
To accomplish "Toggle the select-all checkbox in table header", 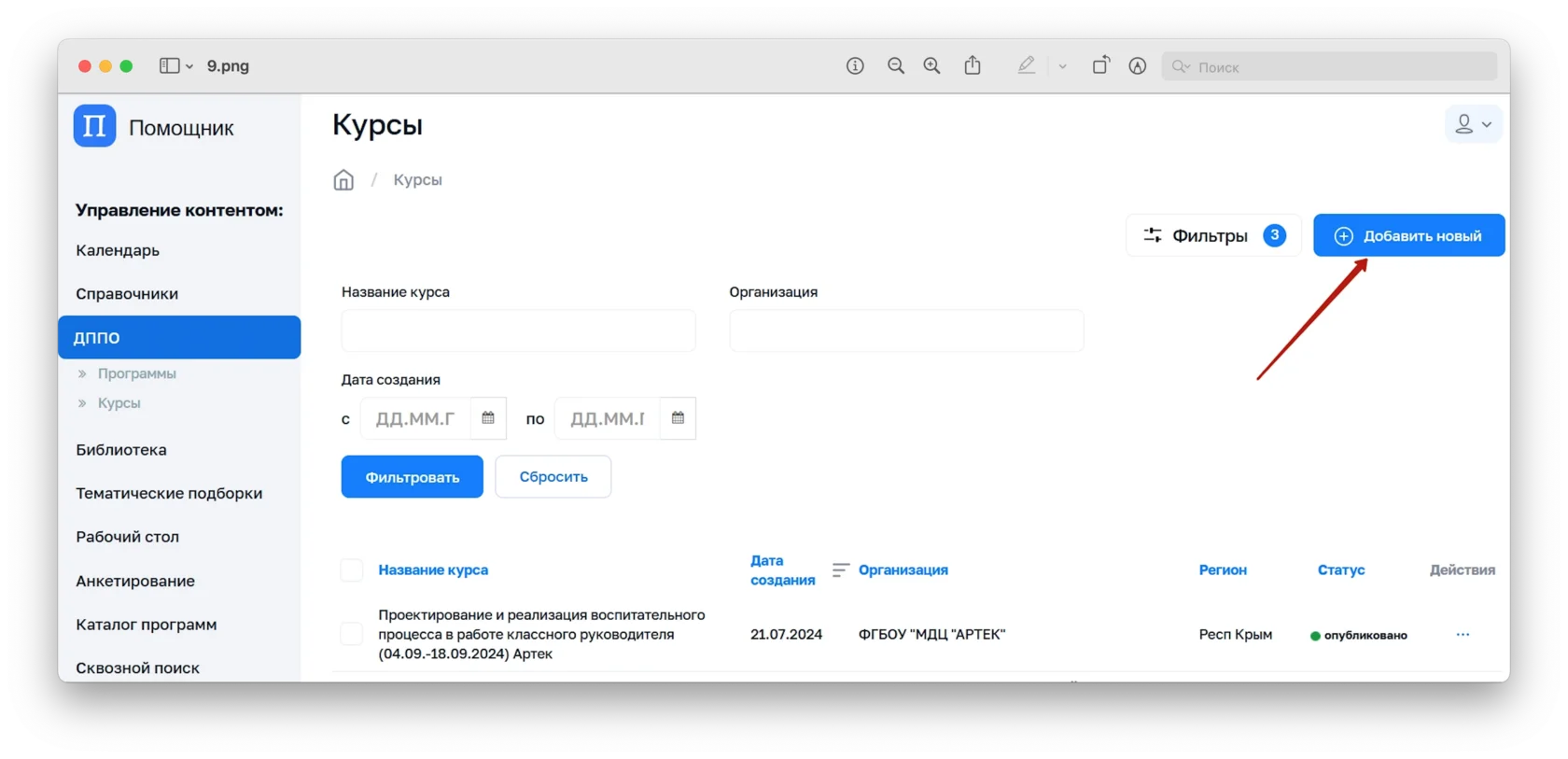I will point(352,570).
